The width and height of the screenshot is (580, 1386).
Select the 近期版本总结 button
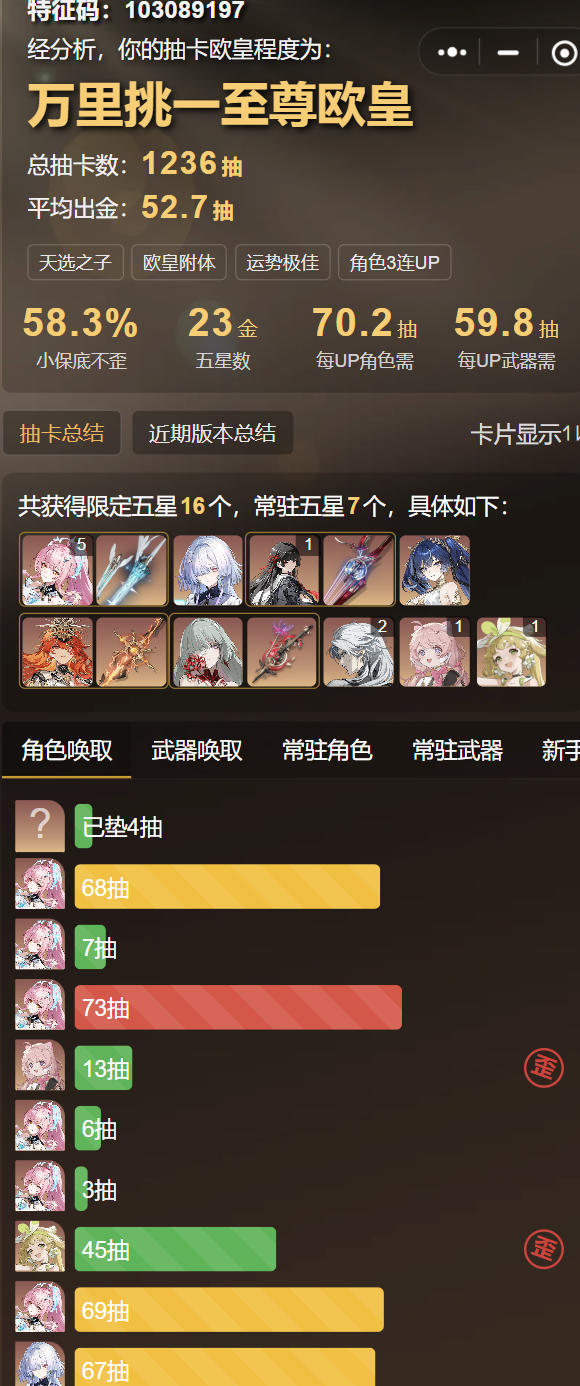pyautogui.click(x=212, y=433)
